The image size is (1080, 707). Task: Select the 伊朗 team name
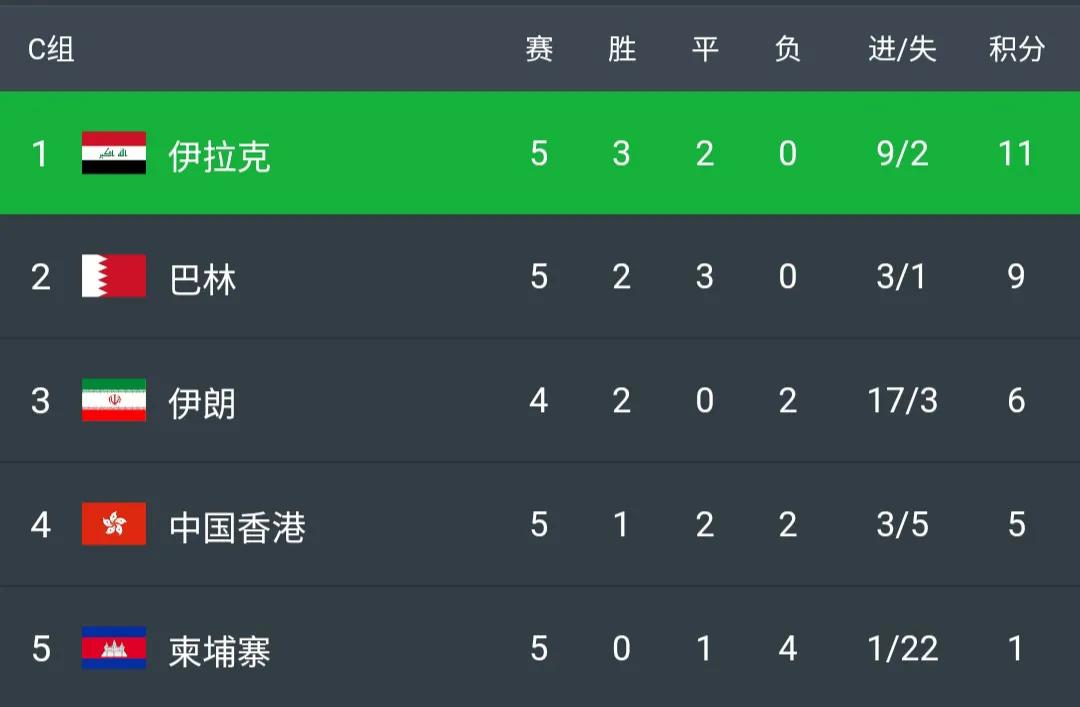pyautogui.click(x=203, y=402)
